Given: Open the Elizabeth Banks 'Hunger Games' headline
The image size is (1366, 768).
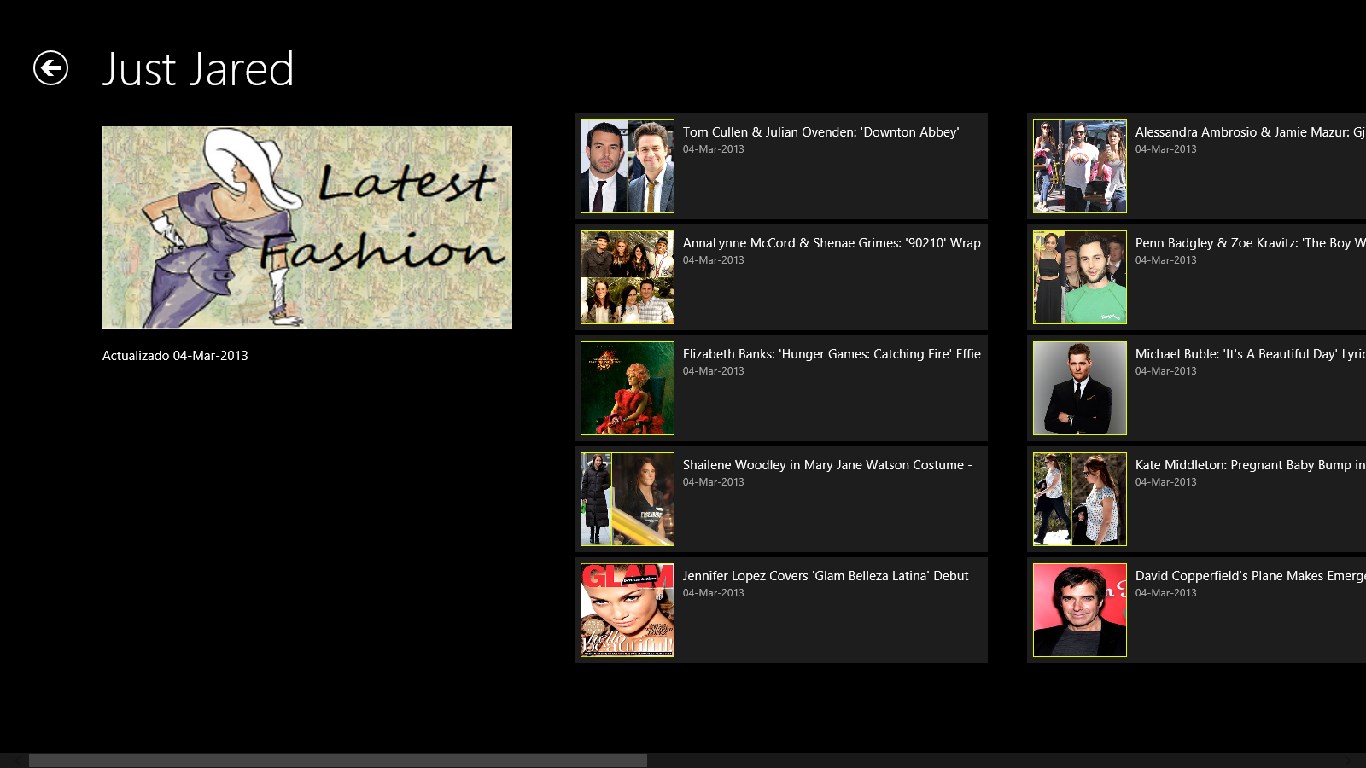Looking at the screenshot, I should pyautogui.click(x=831, y=354).
